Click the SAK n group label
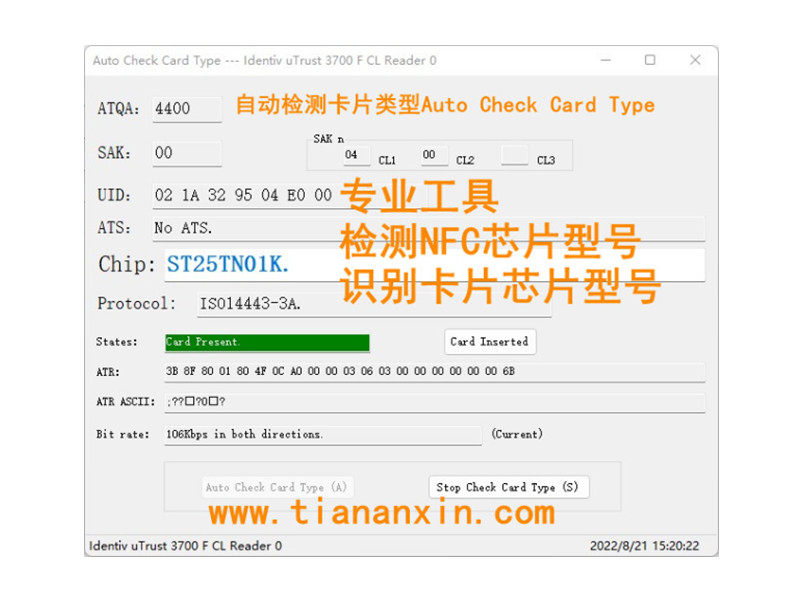The width and height of the screenshot is (800, 600). 329,139
